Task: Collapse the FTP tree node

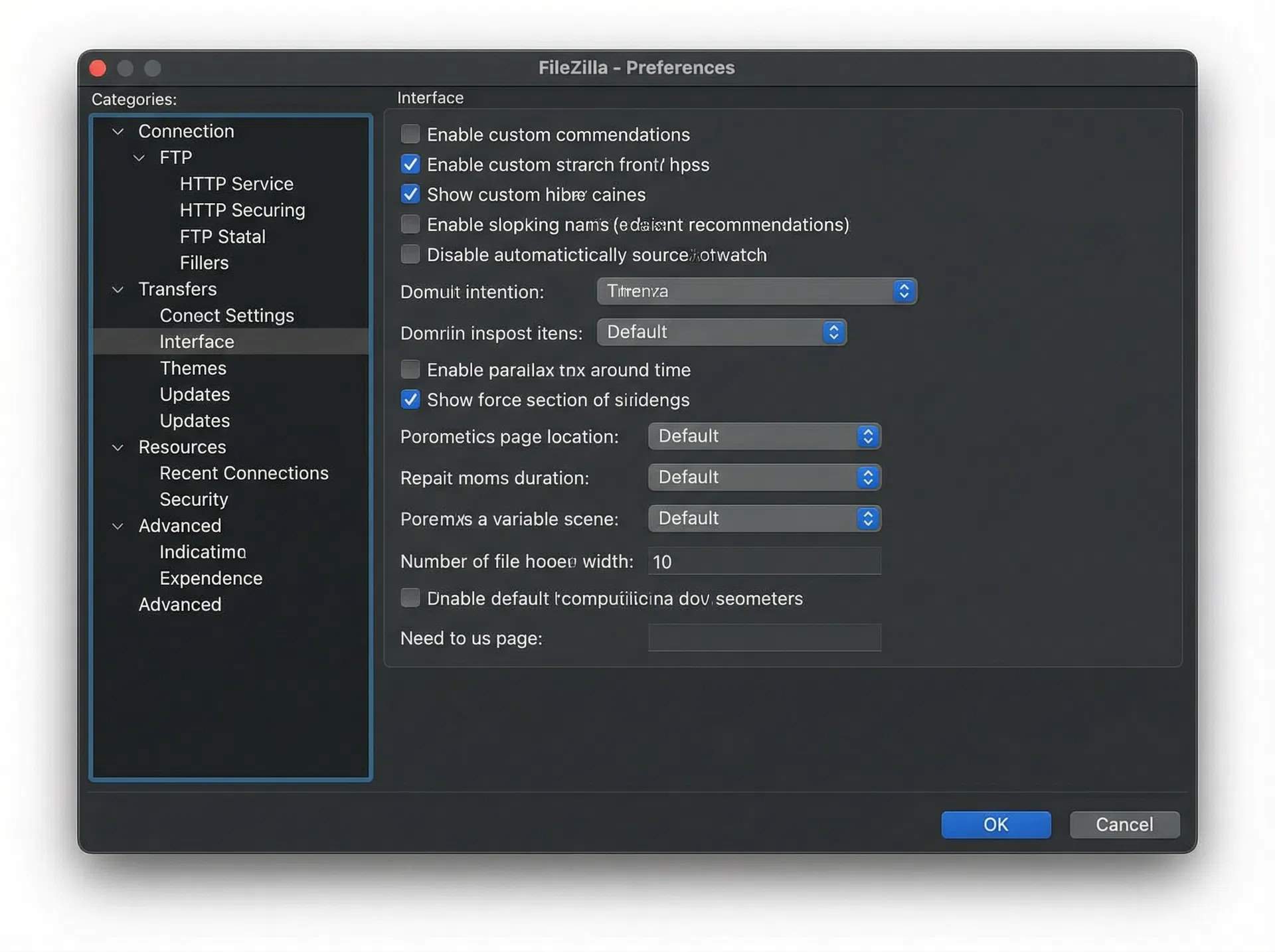Action: [139, 158]
